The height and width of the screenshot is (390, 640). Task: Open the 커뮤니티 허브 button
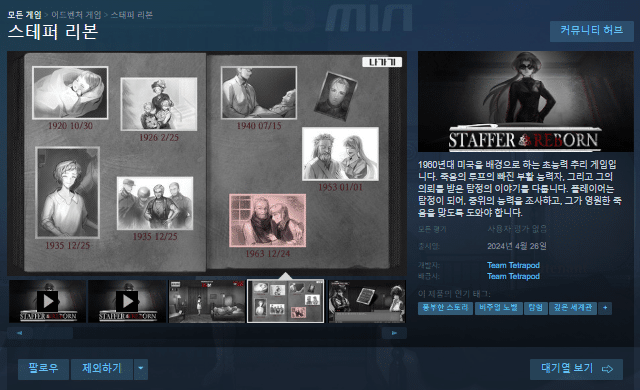click(591, 31)
